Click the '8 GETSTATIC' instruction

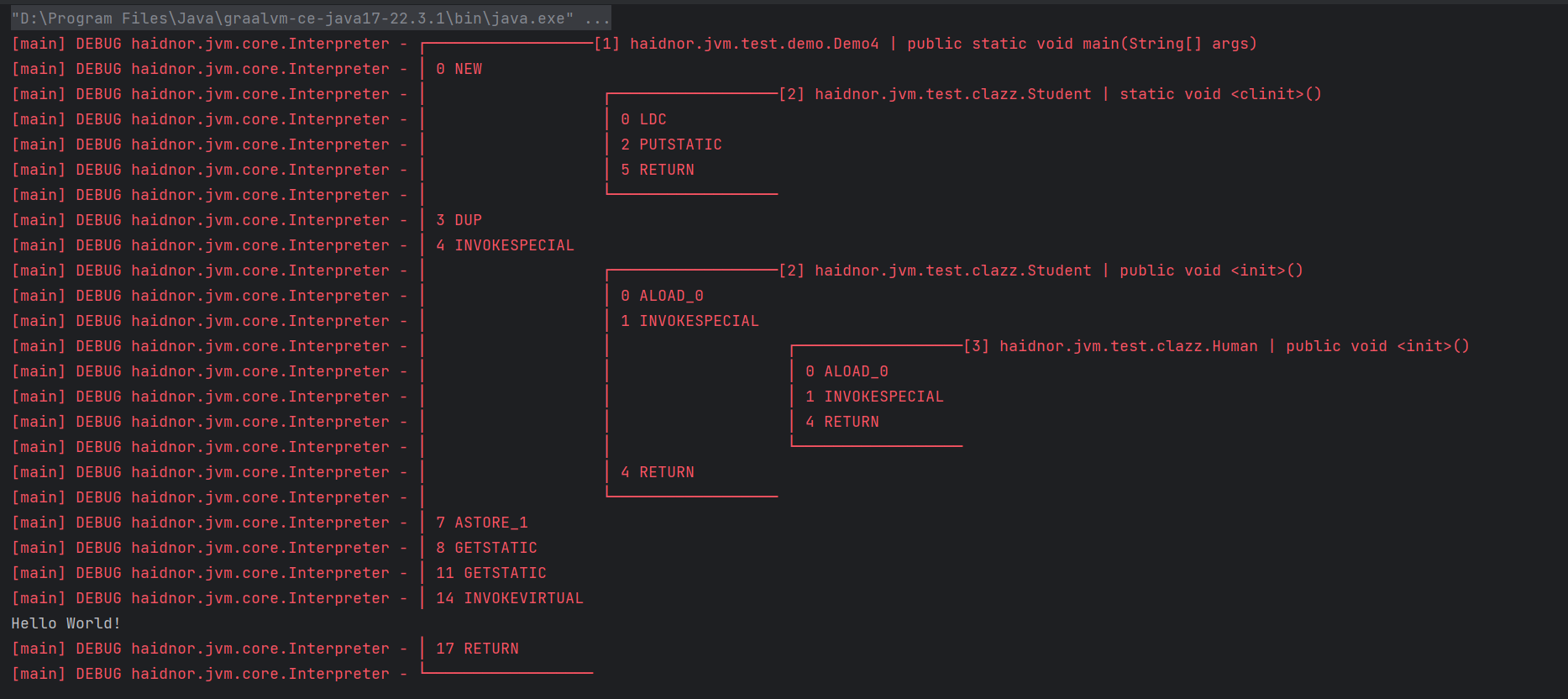point(487,548)
